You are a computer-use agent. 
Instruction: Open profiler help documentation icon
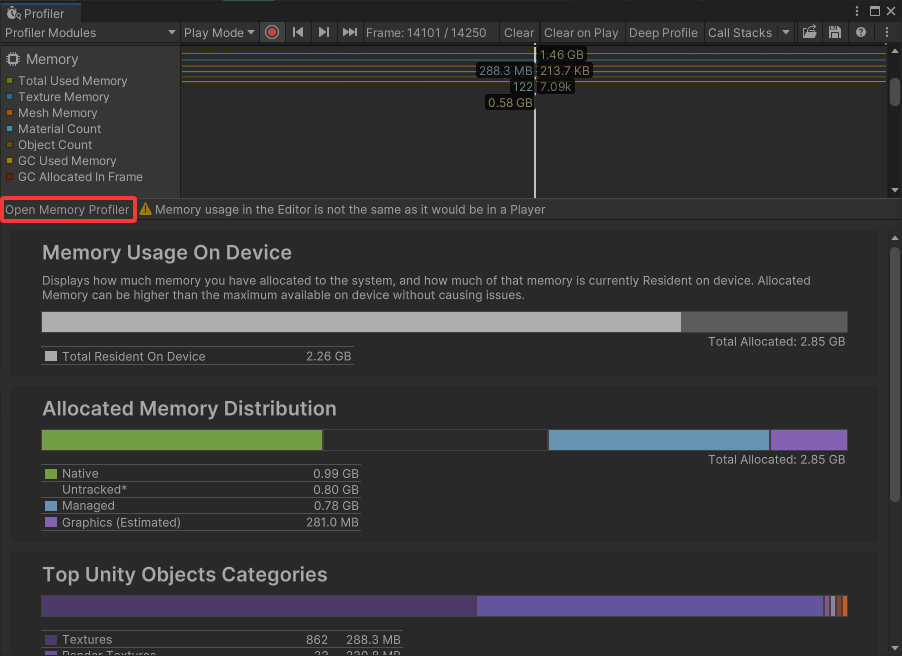point(861,32)
